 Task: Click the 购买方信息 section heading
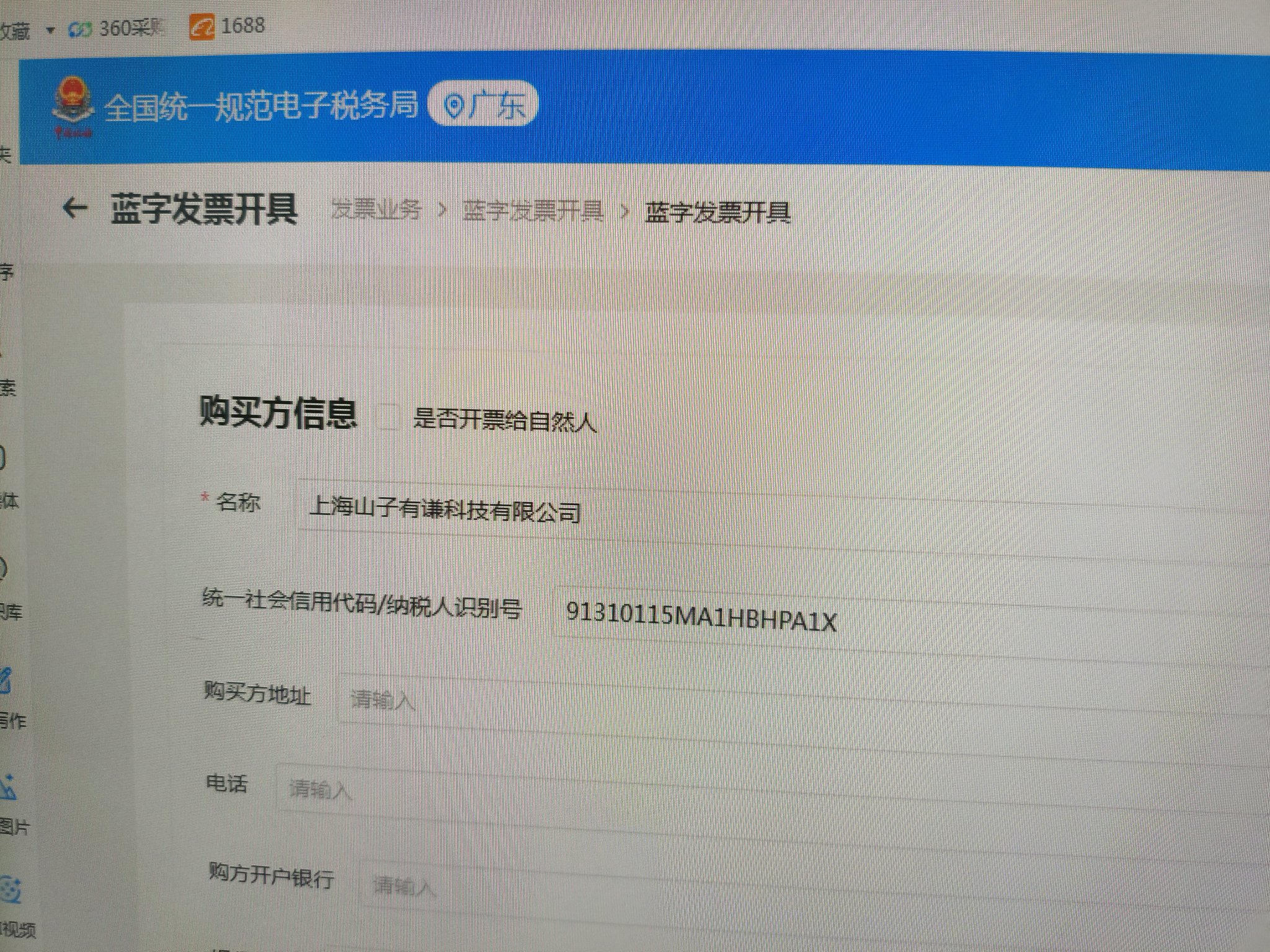pyautogui.click(x=278, y=412)
